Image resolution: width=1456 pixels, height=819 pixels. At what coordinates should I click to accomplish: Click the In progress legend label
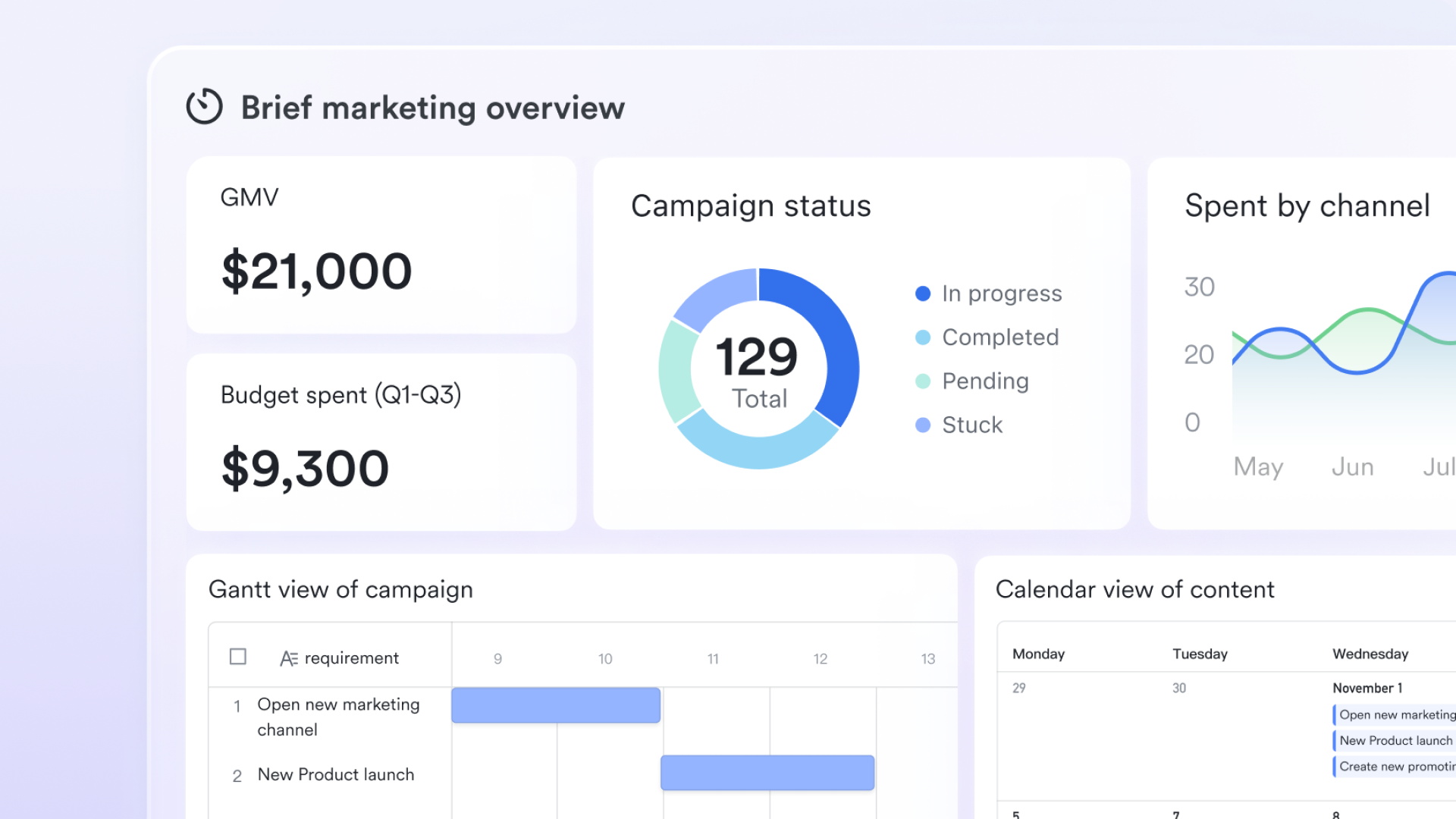coord(1002,294)
